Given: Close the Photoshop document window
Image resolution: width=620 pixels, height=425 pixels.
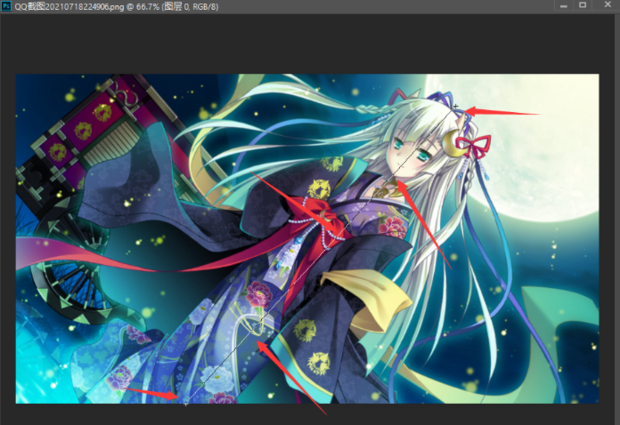Looking at the screenshot, I should pos(607,5).
